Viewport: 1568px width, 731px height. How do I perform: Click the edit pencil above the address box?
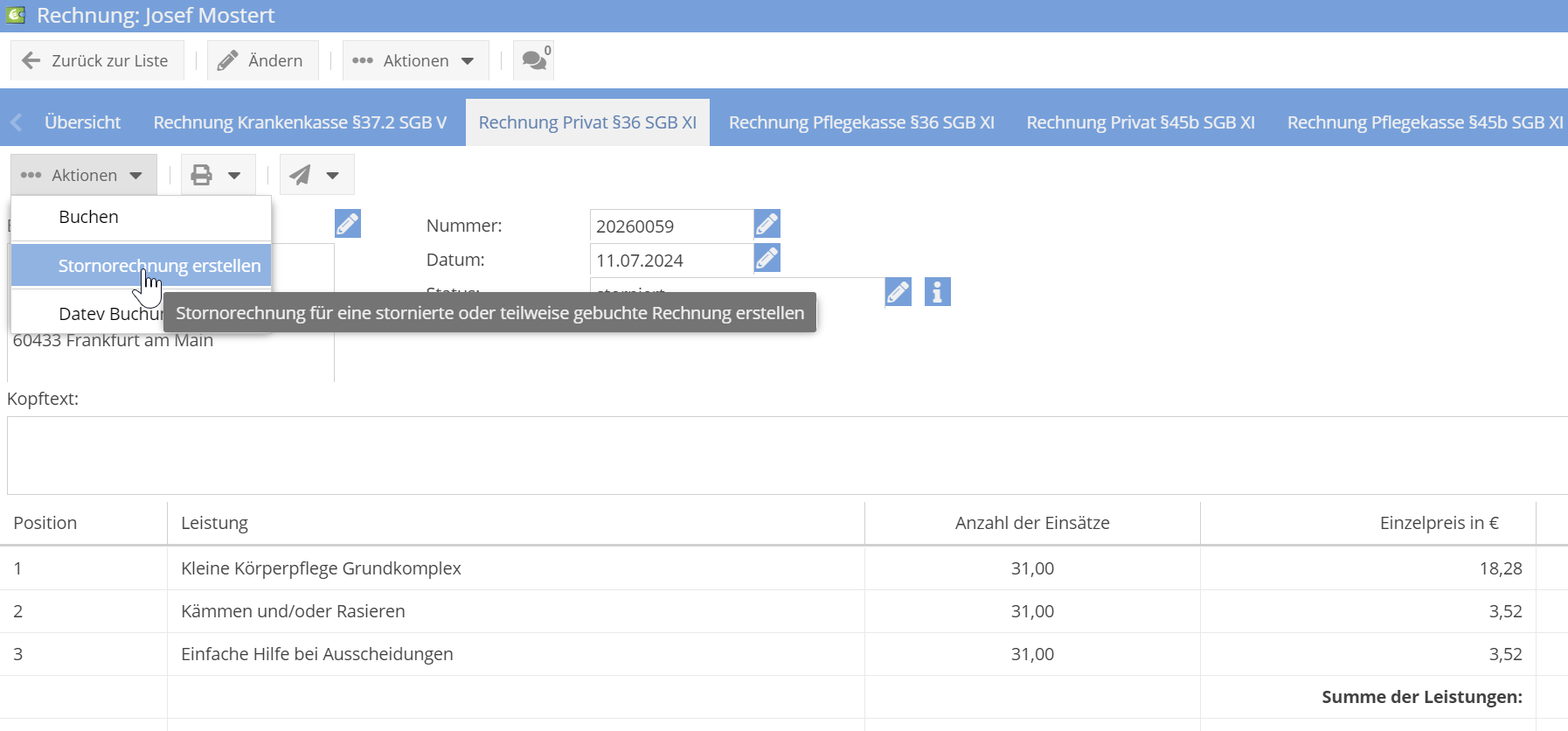click(347, 225)
